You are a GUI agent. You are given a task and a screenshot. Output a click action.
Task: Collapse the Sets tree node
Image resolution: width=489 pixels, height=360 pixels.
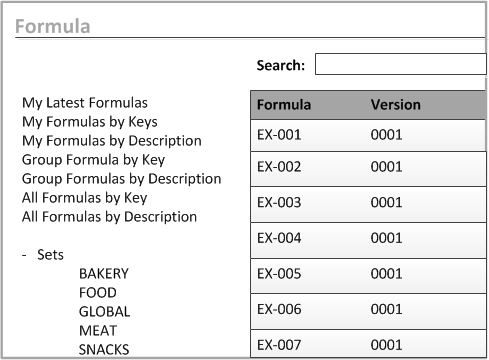[x=24, y=255]
